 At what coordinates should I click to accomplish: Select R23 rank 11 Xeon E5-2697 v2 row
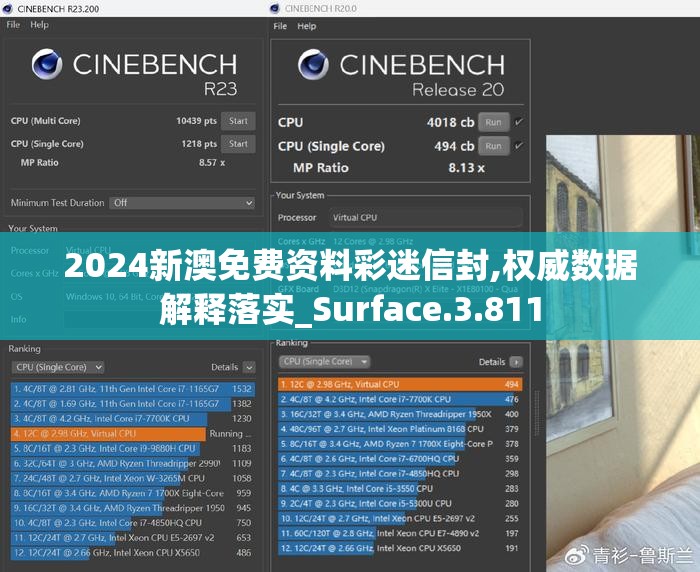point(133,538)
